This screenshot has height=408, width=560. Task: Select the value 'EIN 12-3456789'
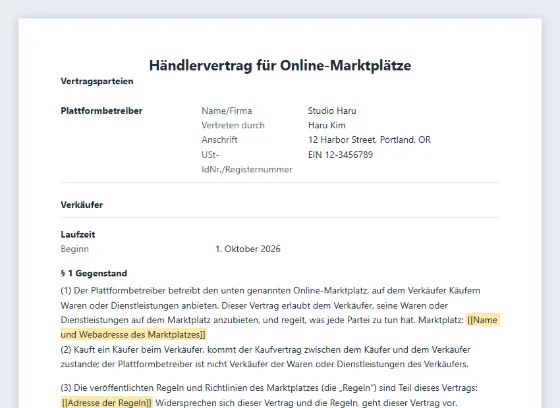(x=340, y=155)
